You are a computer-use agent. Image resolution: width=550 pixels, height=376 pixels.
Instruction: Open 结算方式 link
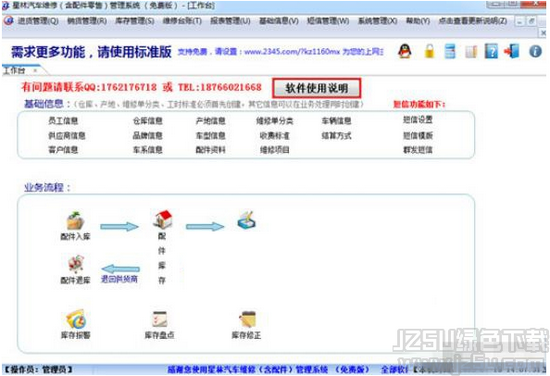pyautogui.click(x=336, y=136)
